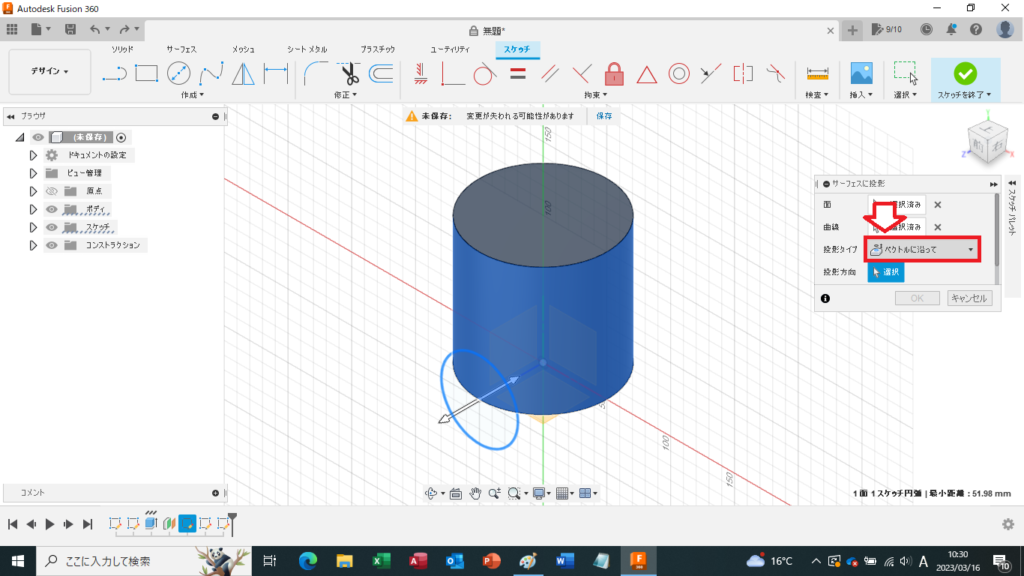Click the Cancel button in dialog

pos(969,298)
